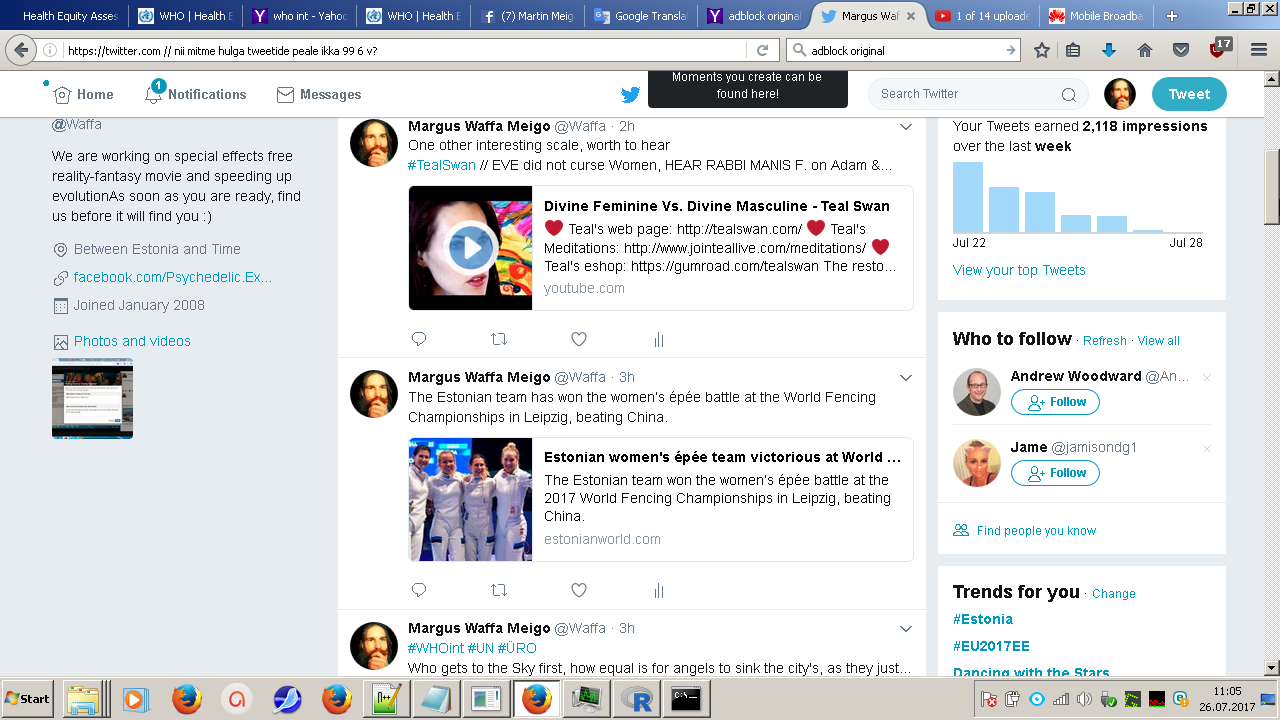
Task: Retweet the Estonian fencing tweet
Action: [499, 590]
